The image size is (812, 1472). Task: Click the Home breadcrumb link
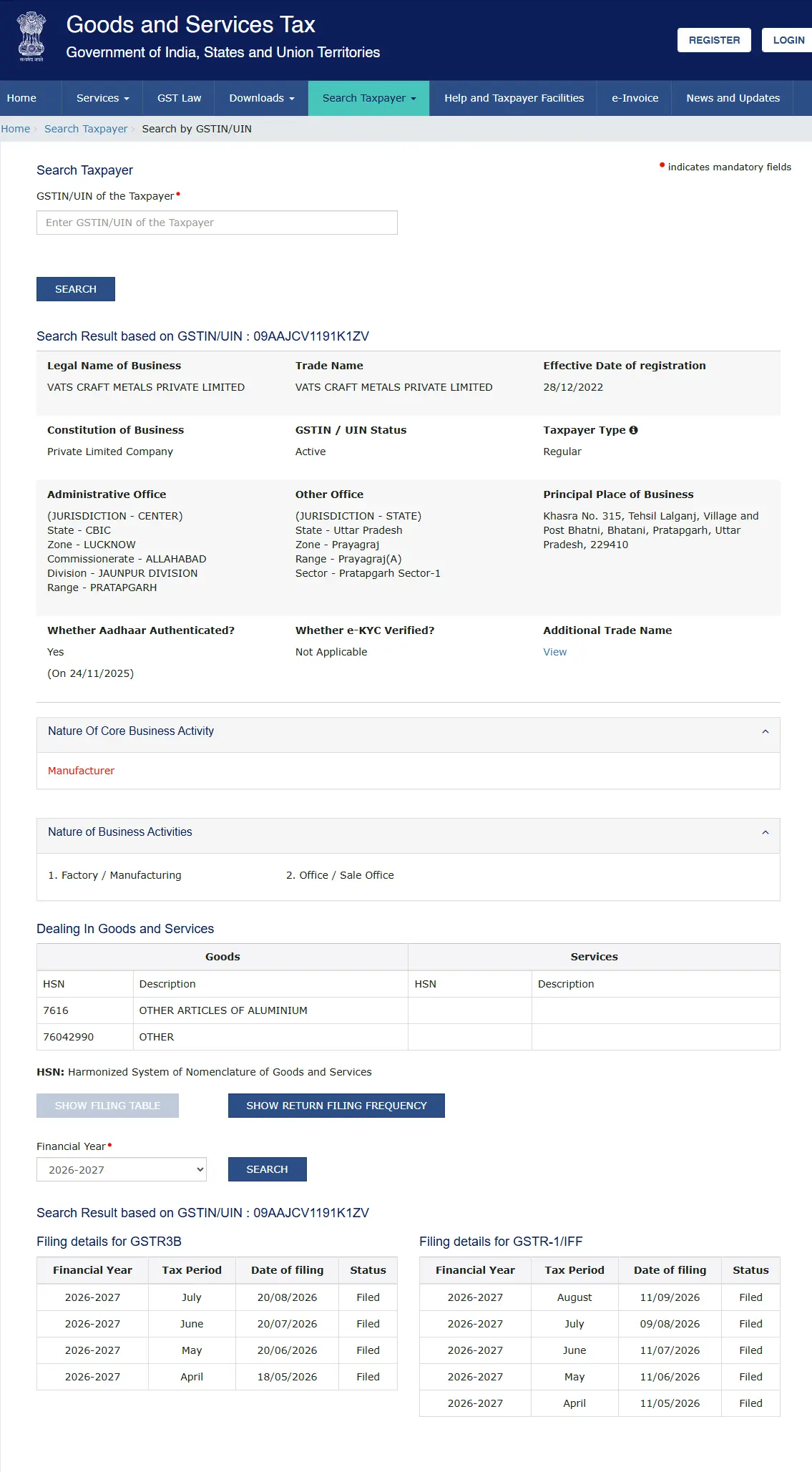pyautogui.click(x=15, y=129)
